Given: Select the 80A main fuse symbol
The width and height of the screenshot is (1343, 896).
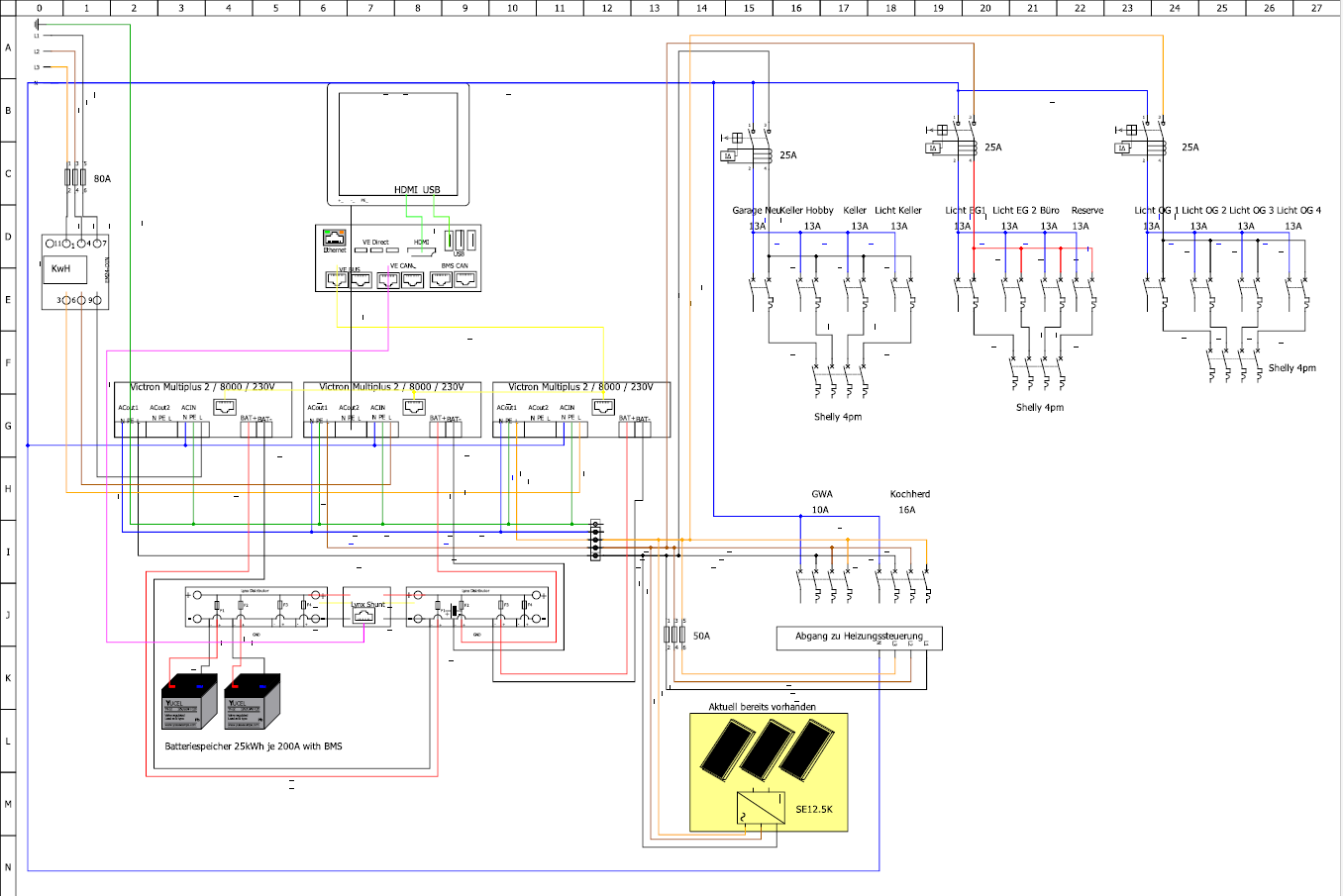Looking at the screenshot, I should point(76,177).
